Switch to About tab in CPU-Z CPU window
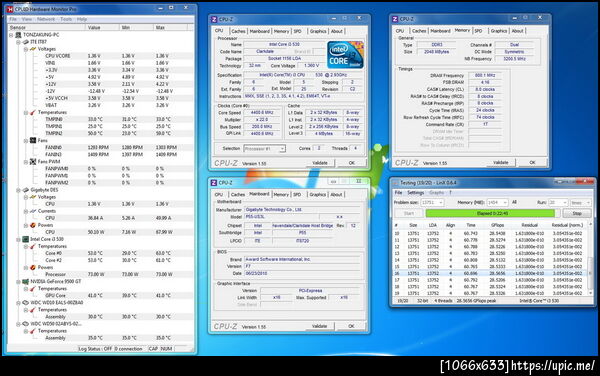The width and height of the screenshot is (600, 376). tap(337, 31)
